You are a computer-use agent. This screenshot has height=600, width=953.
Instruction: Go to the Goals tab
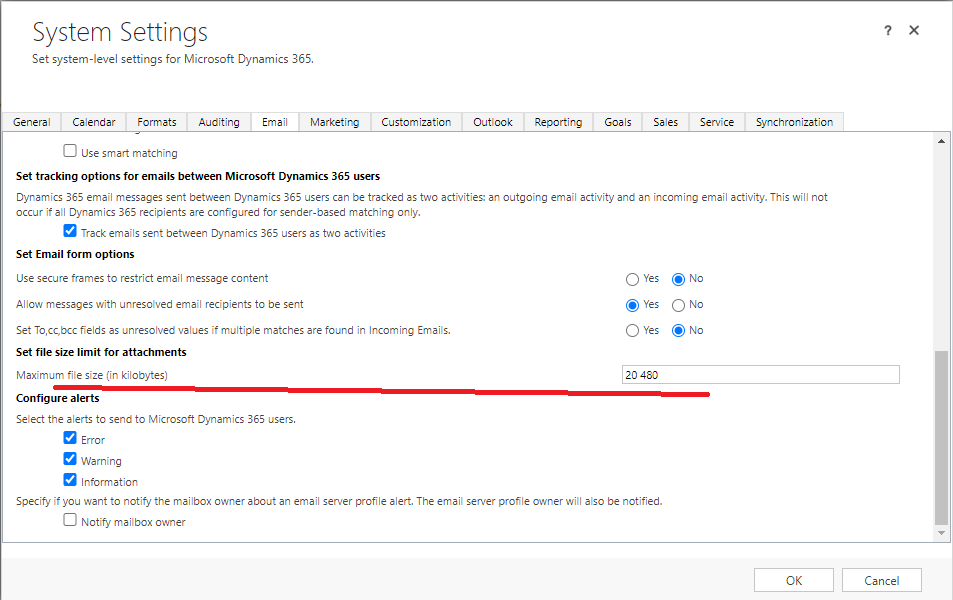(x=618, y=122)
